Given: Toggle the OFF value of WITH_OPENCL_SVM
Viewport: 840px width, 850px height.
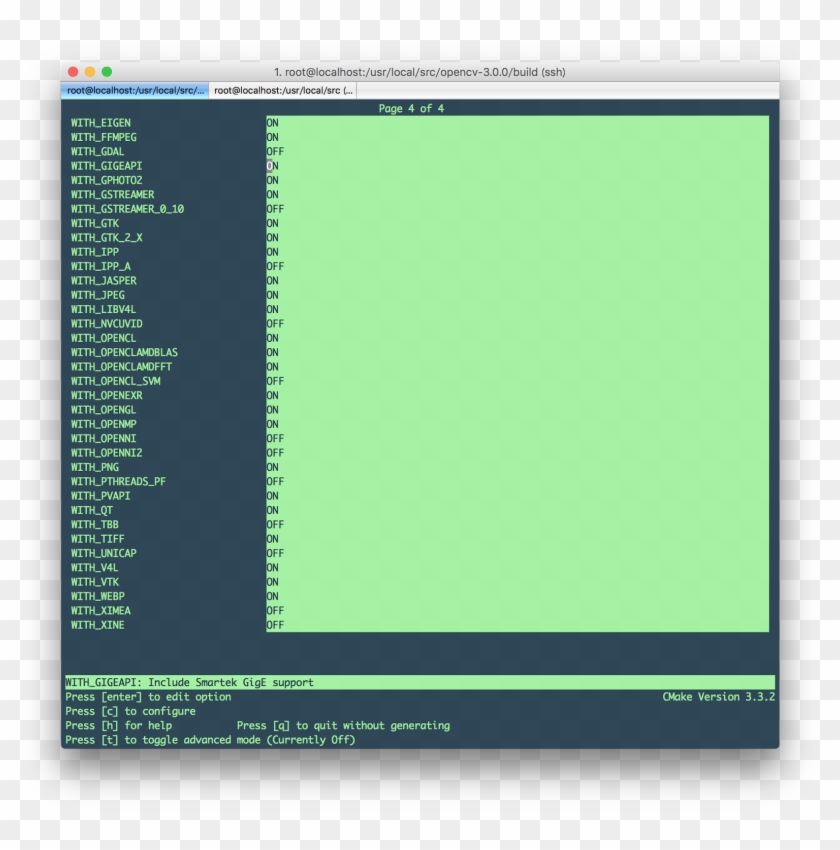Looking at the screenshot, I should 275,382.
